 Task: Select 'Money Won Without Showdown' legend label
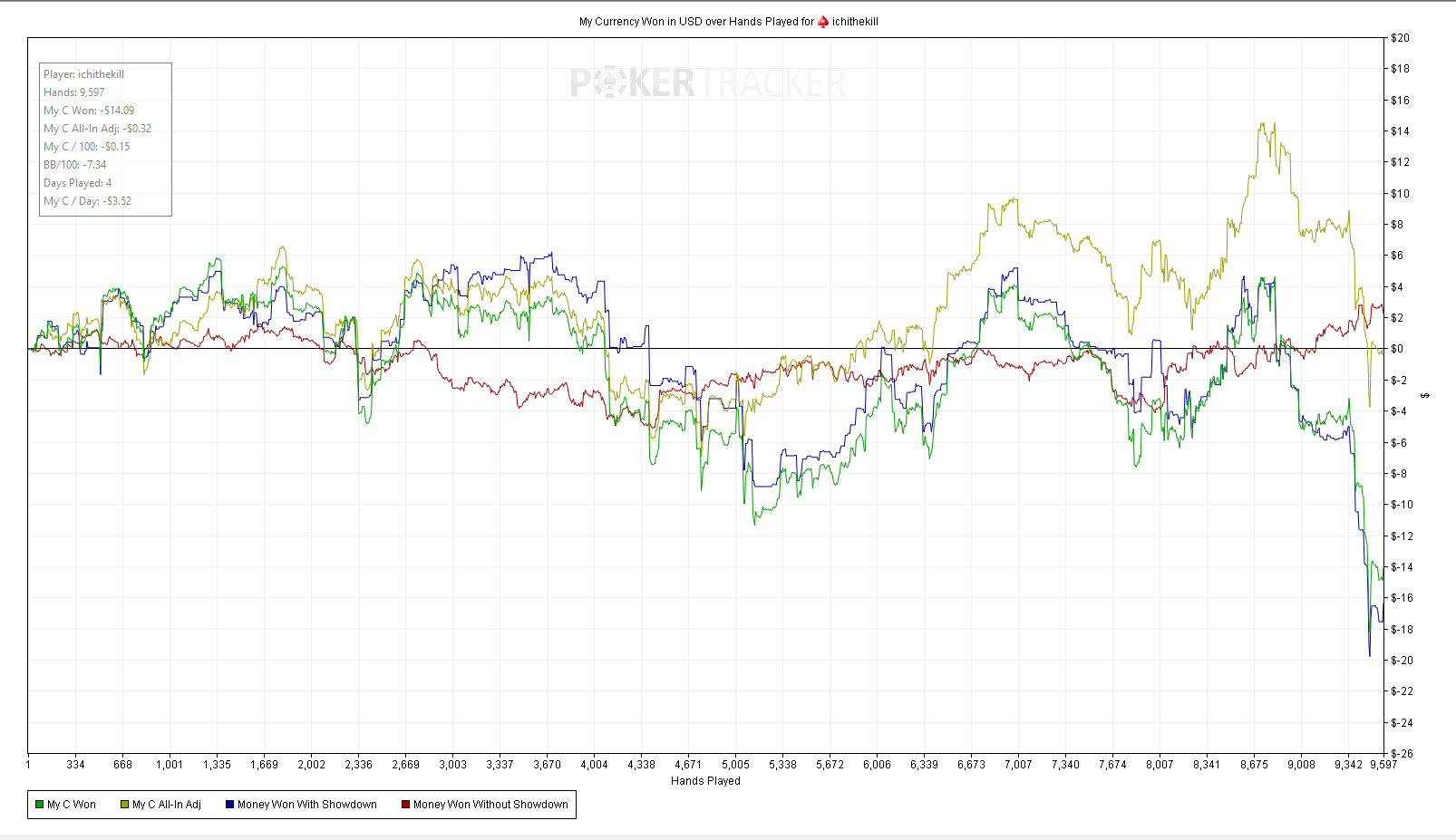pyautogui.click(x=490, y=805)
